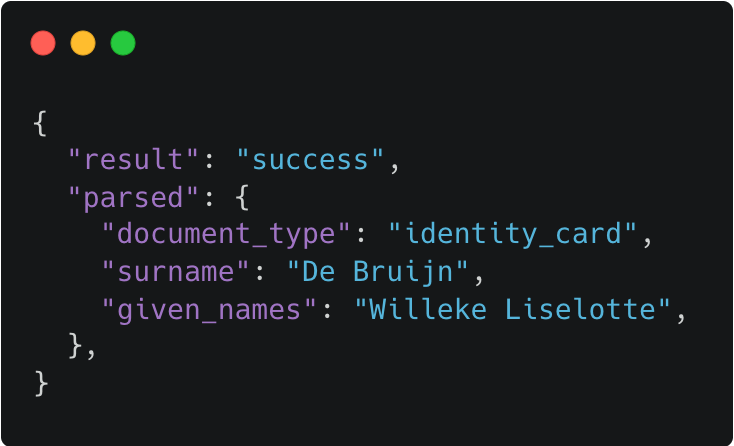
Task: Click the "result" key text
Action: tap(133, 160)
